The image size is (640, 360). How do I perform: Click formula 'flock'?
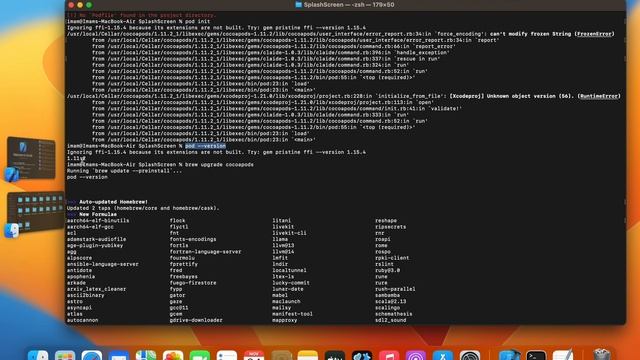pyautogui.click(x=178, y=220)
